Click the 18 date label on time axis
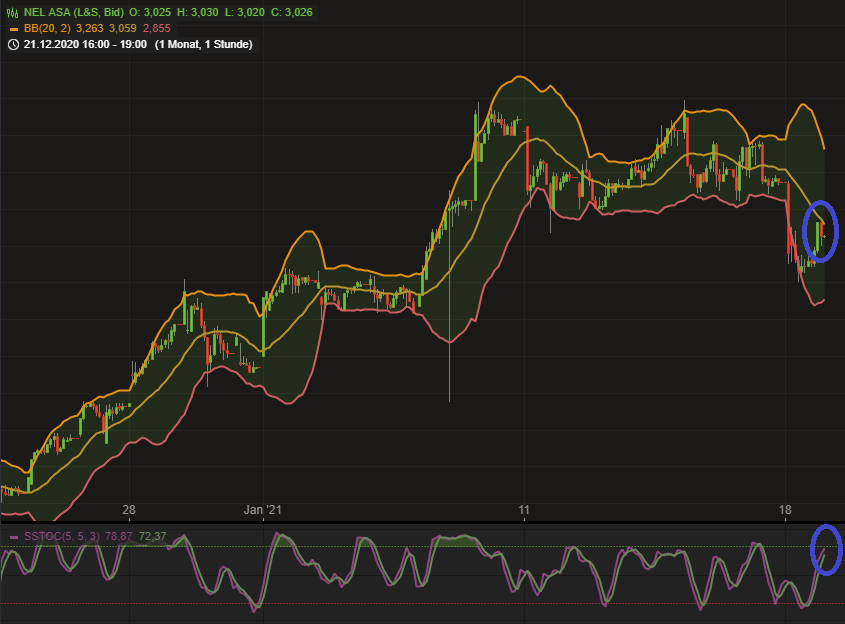This screenshot has height=624, width=845. click(x=785, y=509)
